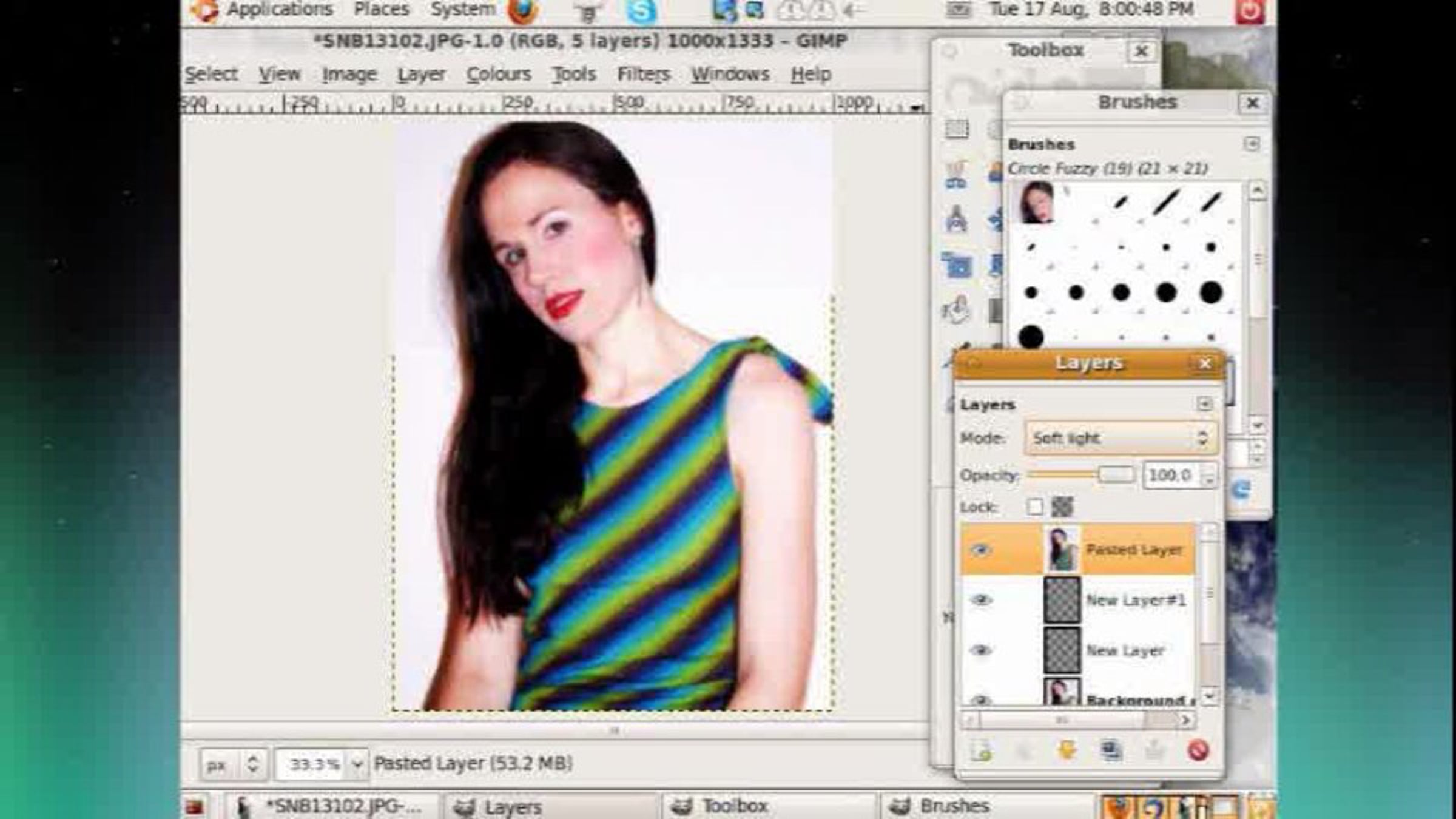Click the layer Opacity slider handle

point(1116,475)
